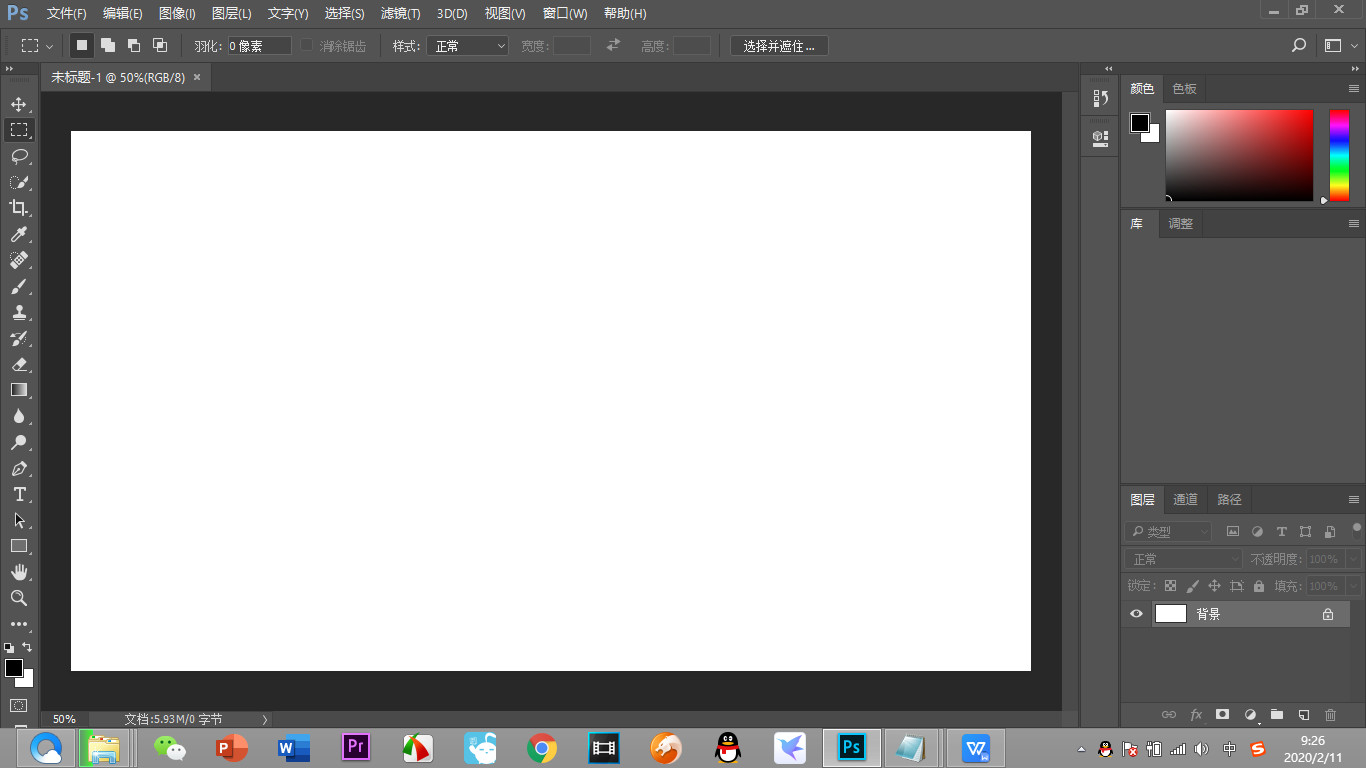Switch to the 色板 tab

pos(1185,89)
